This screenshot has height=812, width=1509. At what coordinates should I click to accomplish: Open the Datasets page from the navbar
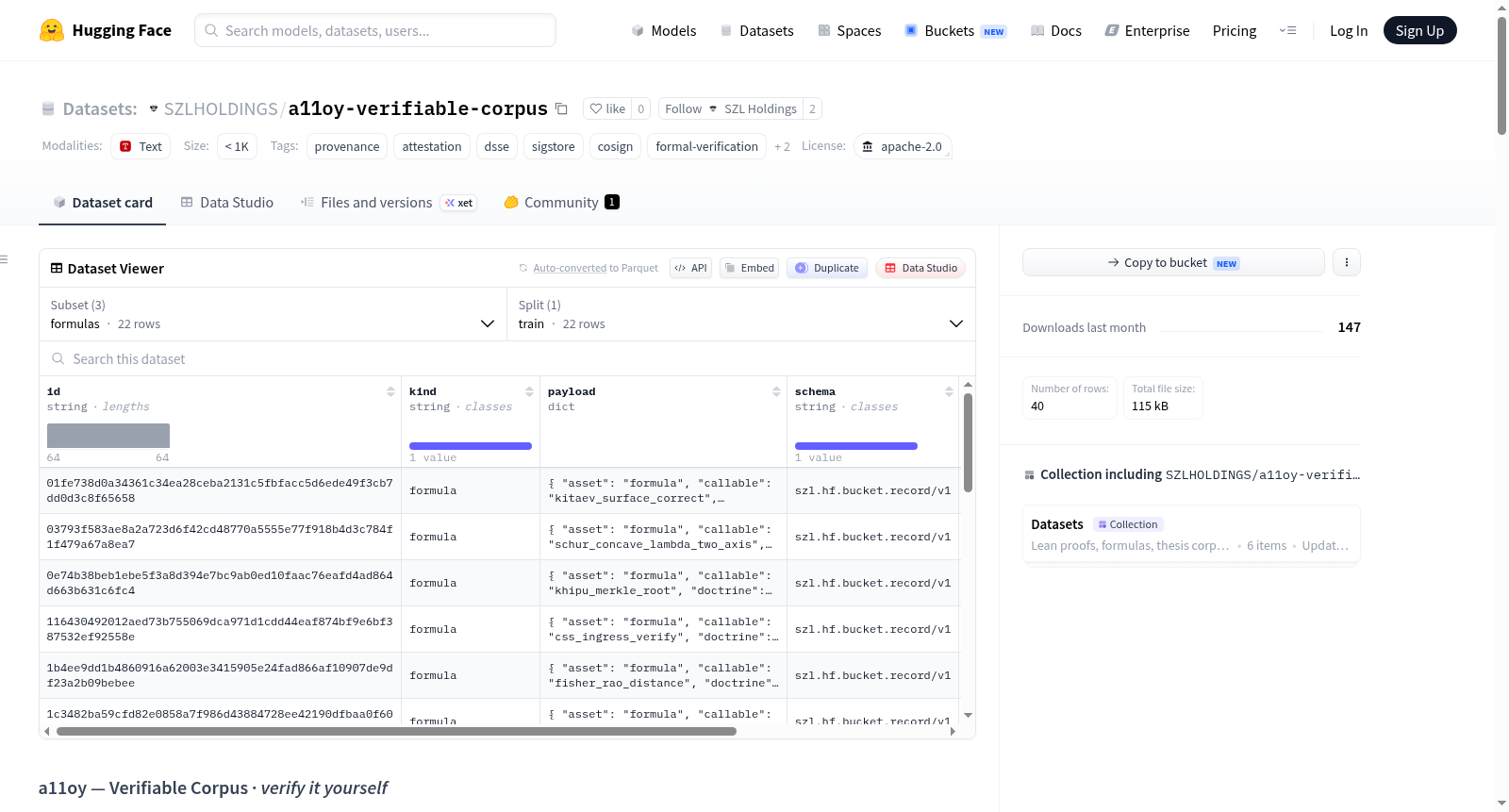[757, 30]
